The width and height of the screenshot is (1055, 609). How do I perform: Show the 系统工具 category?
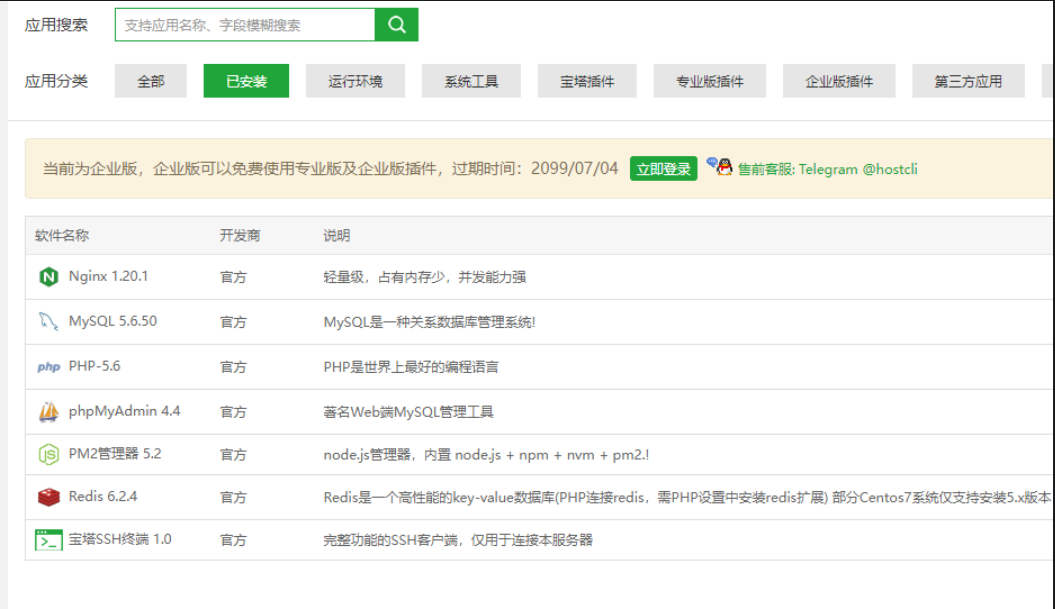[x=471, y=81]
